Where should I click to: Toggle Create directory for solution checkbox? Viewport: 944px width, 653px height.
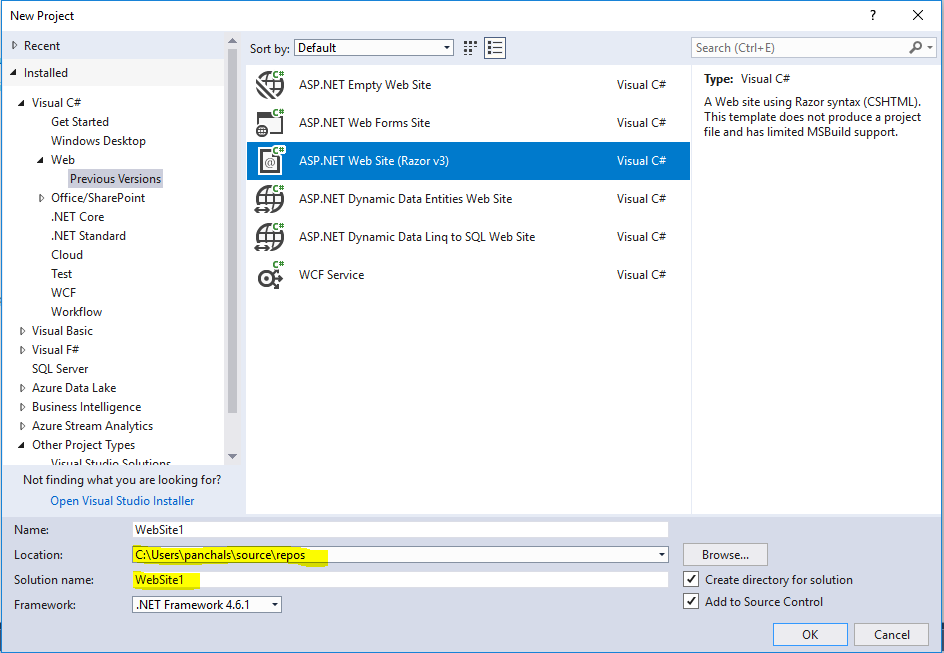pos(691,580)
